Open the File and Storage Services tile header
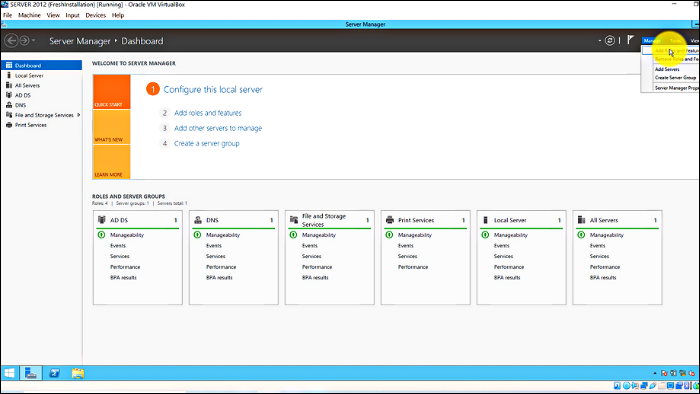The image size is (700, 394). click(329, 220)
